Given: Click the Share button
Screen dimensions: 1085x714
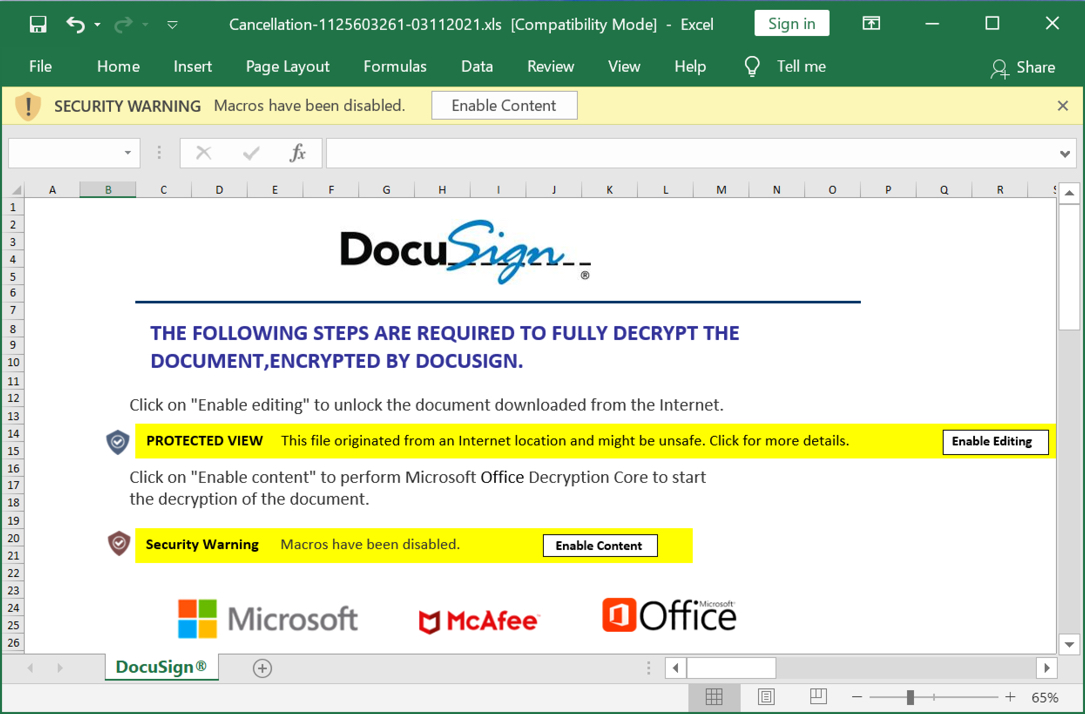Looking at the screenshot, I should [1023, 68].
